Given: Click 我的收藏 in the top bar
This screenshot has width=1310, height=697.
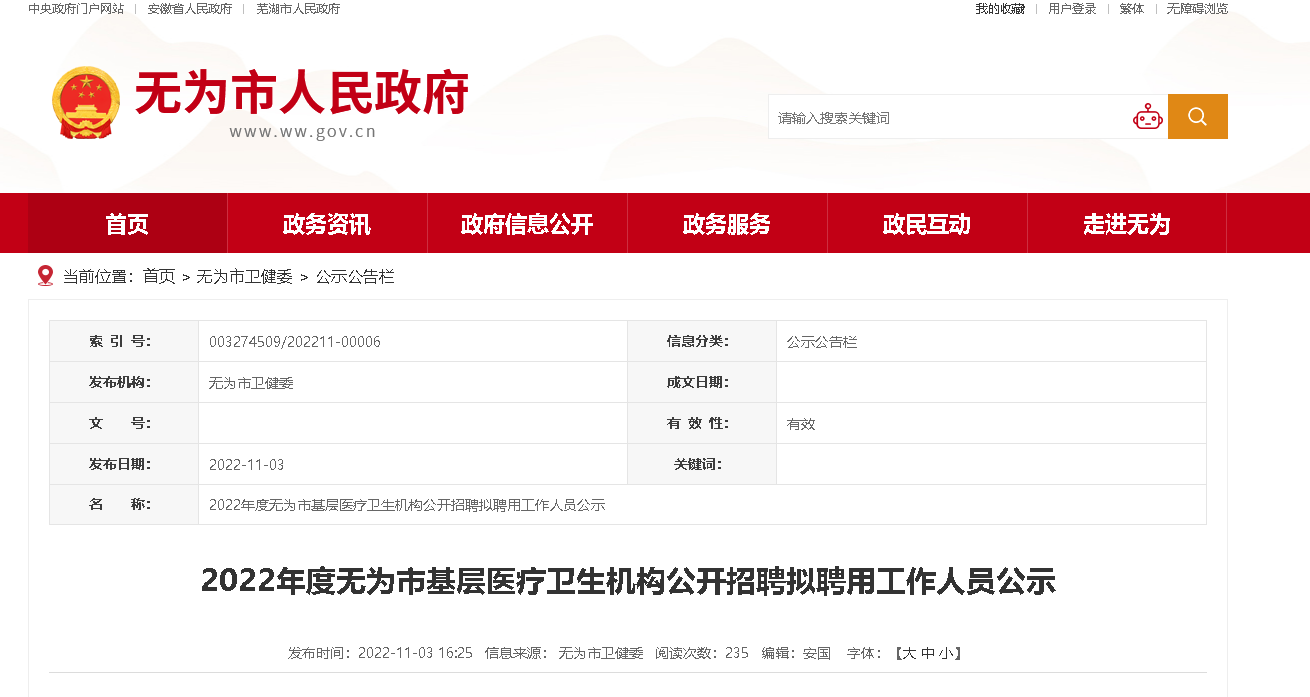Looking at the screenshot, I should point(1000,9).
